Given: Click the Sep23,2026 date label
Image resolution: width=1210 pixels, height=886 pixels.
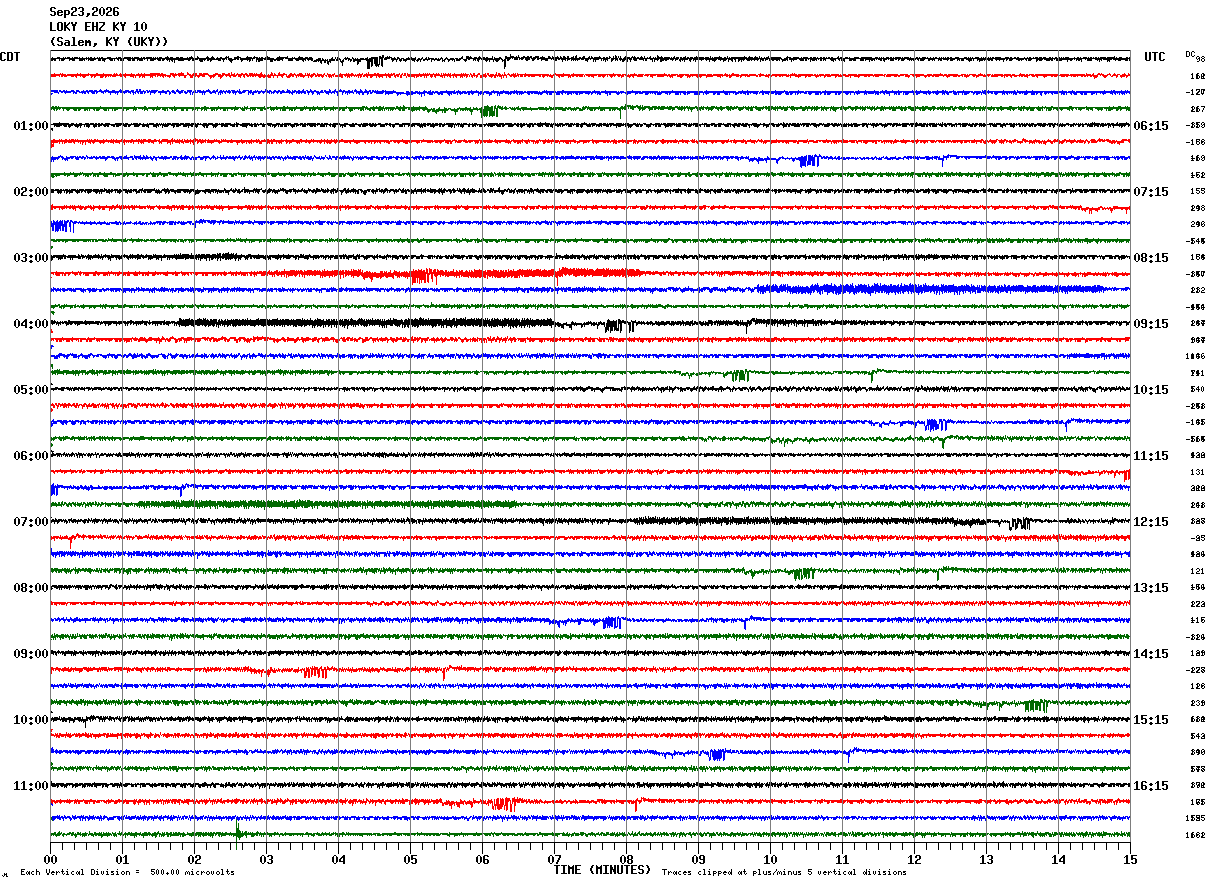Looking at the screenshot, I should [84, 12].
